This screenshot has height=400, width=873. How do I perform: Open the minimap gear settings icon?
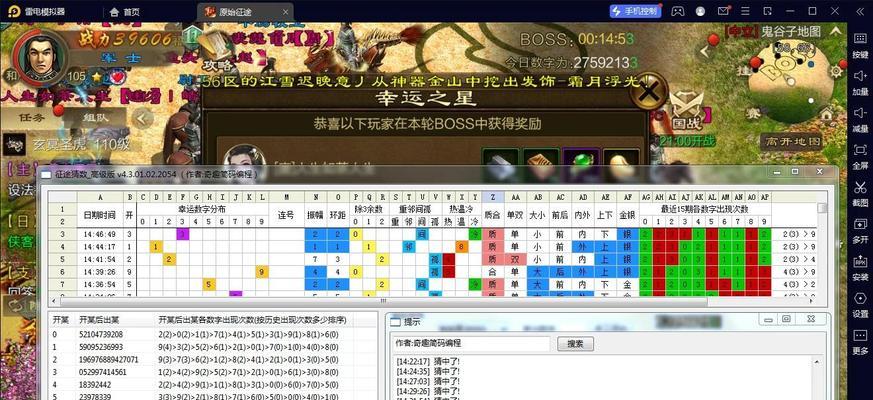pyautogui.click(x=837, y=71)
